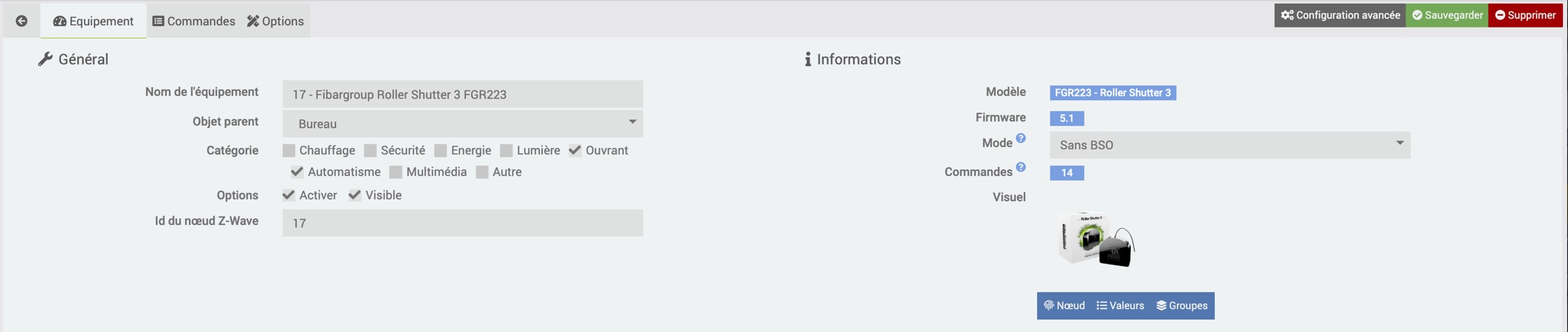Show the Valeurs list

(x=1120, y=305)
